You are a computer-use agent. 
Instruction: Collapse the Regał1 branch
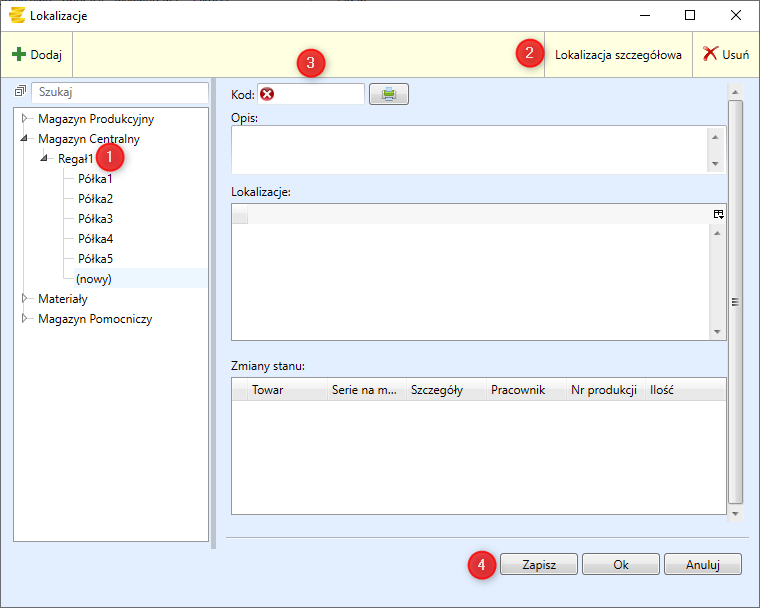point(45,159)
